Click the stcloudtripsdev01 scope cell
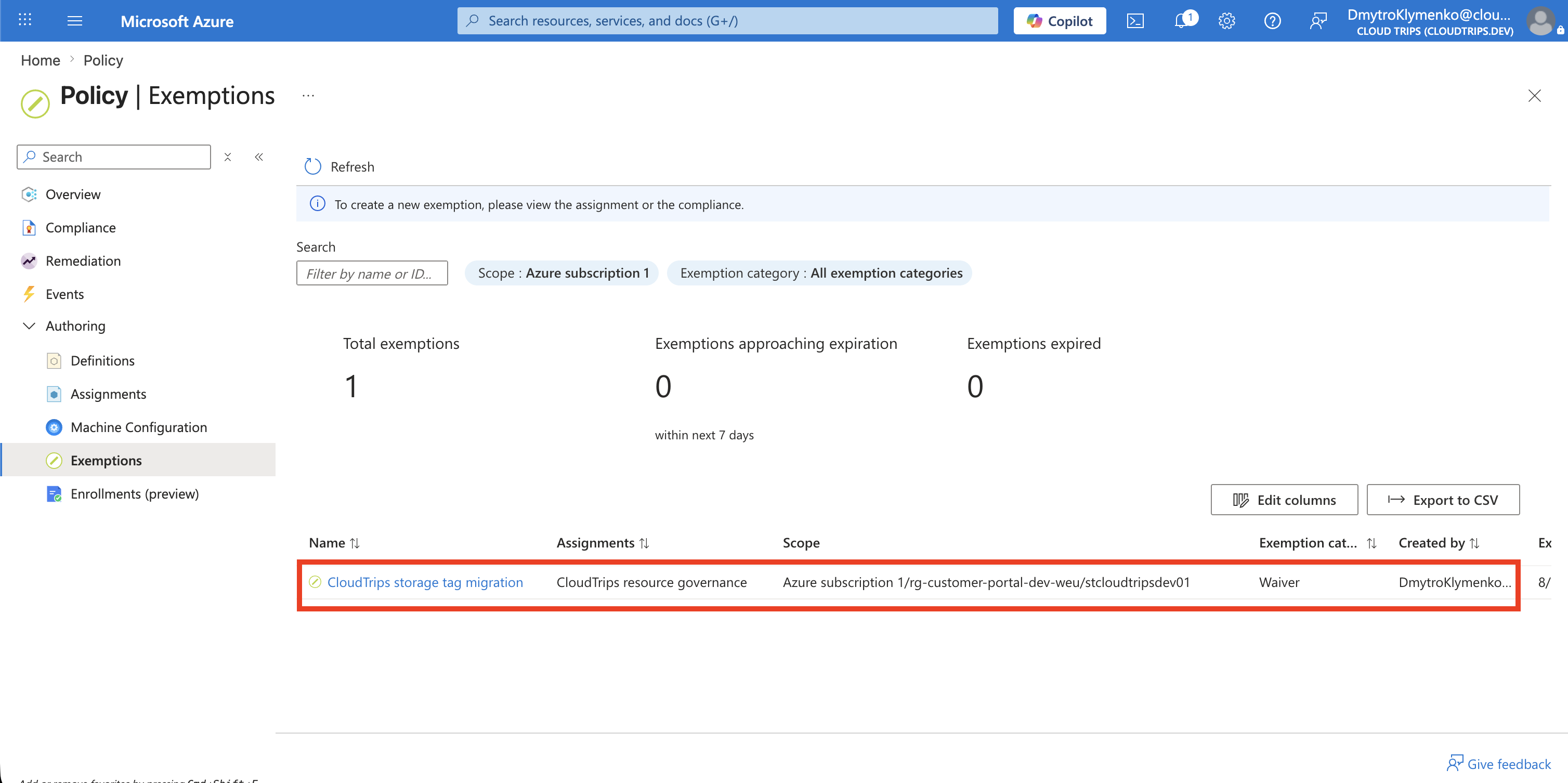 (986, 582)
